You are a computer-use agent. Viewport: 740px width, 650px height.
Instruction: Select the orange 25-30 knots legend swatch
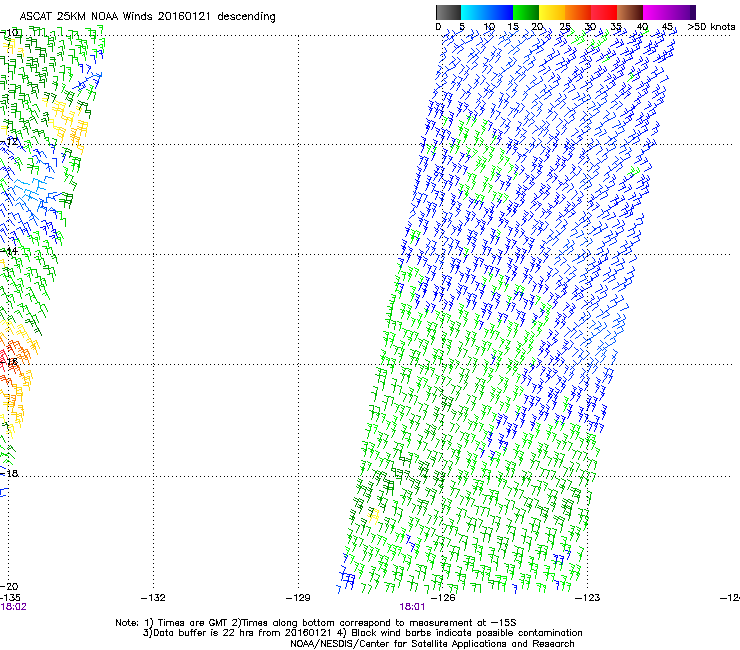coord(578,12)
